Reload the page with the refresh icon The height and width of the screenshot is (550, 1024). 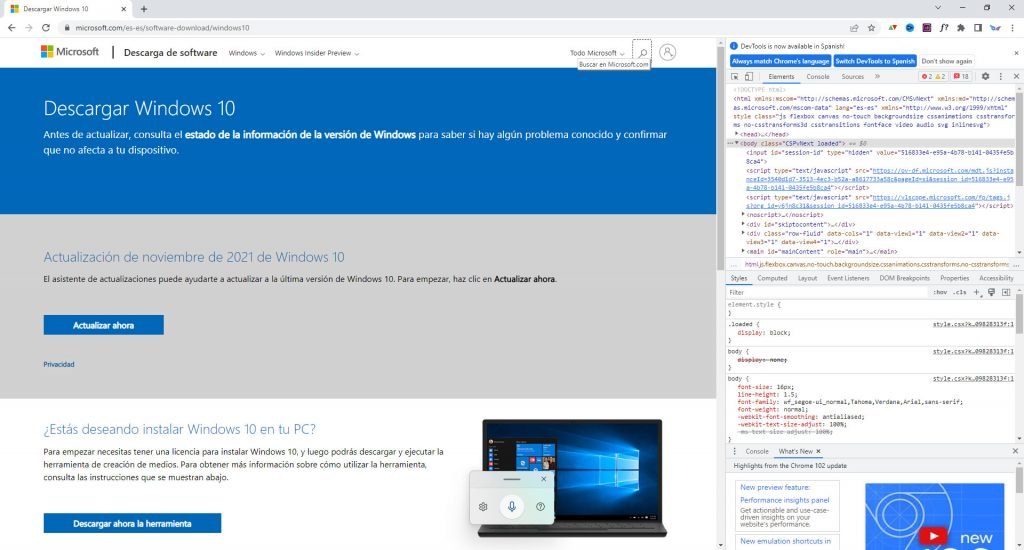[46, 27]
